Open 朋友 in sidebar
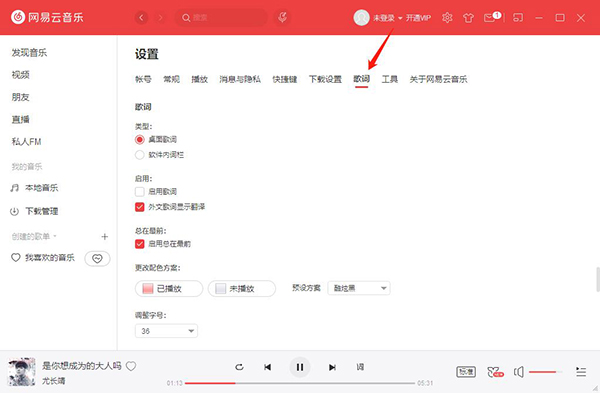Viewport: 600px width, 393px height. click(x=21, y=97)
